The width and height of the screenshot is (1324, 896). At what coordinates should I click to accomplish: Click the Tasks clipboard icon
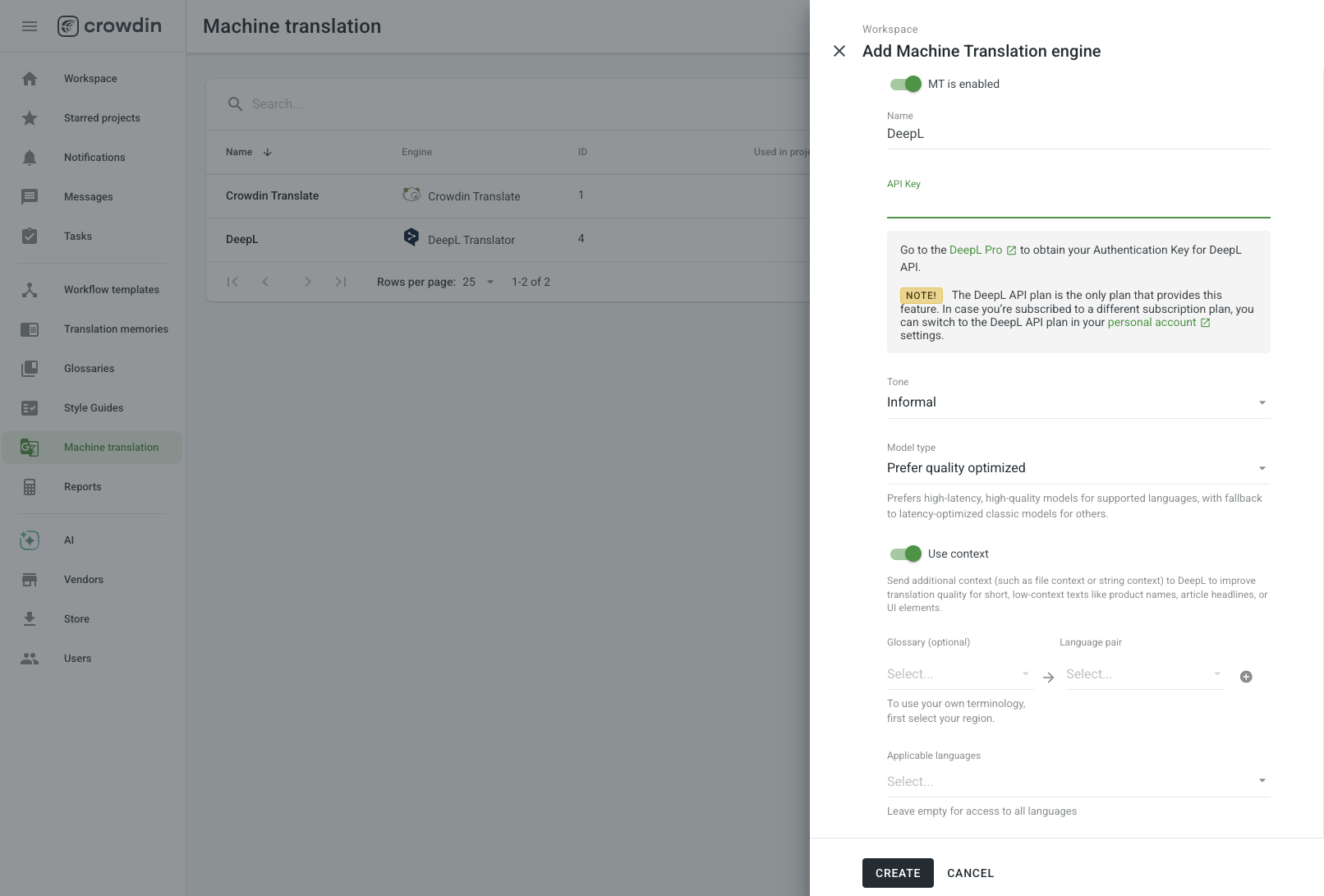point(30,237)
